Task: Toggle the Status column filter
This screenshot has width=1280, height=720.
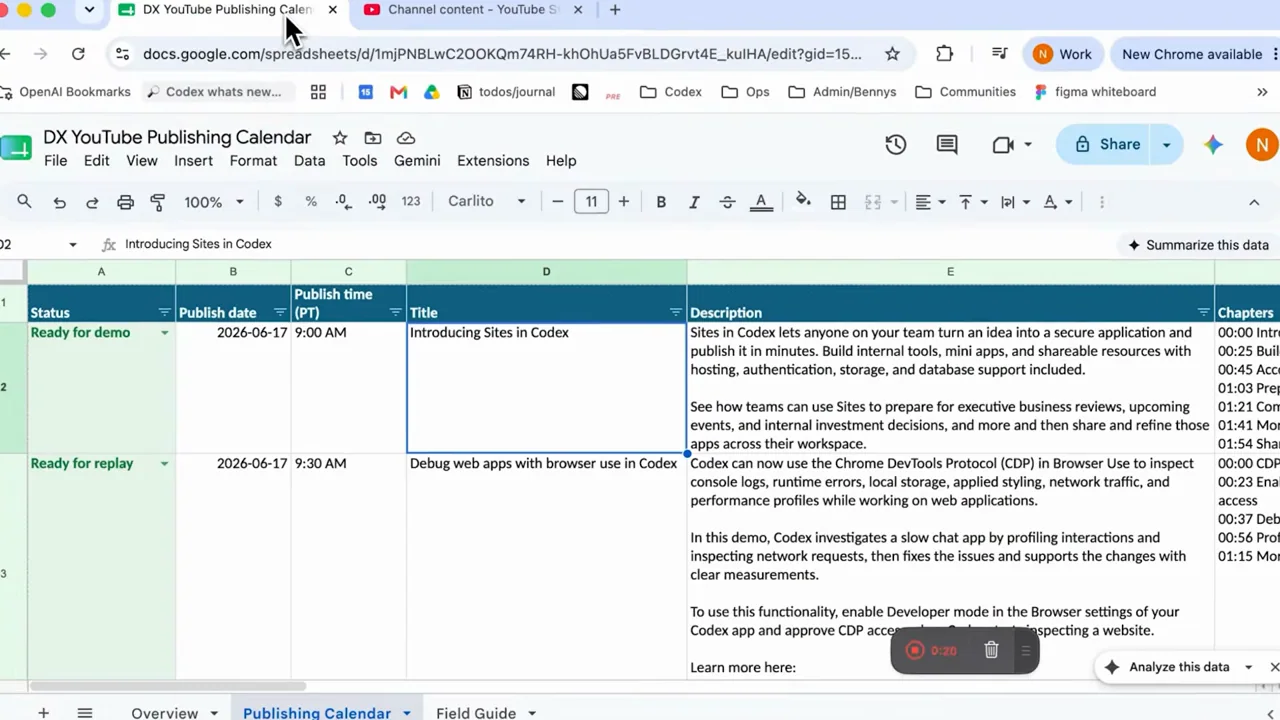Action: (x=164, y=313)
